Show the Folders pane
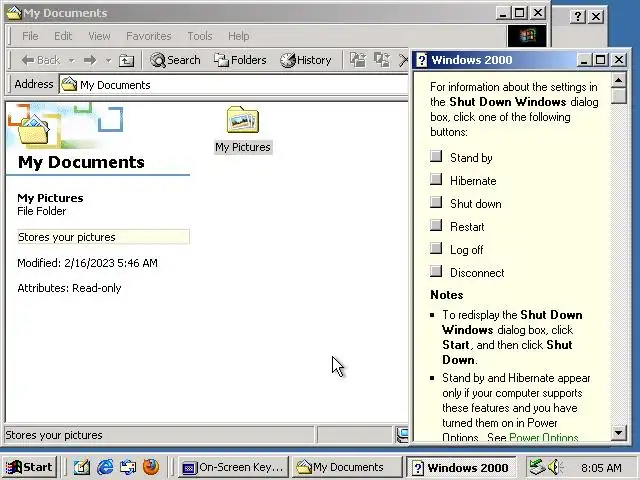Image resolution: width=640 pixels, height=480 pixels. pos(240,60)
